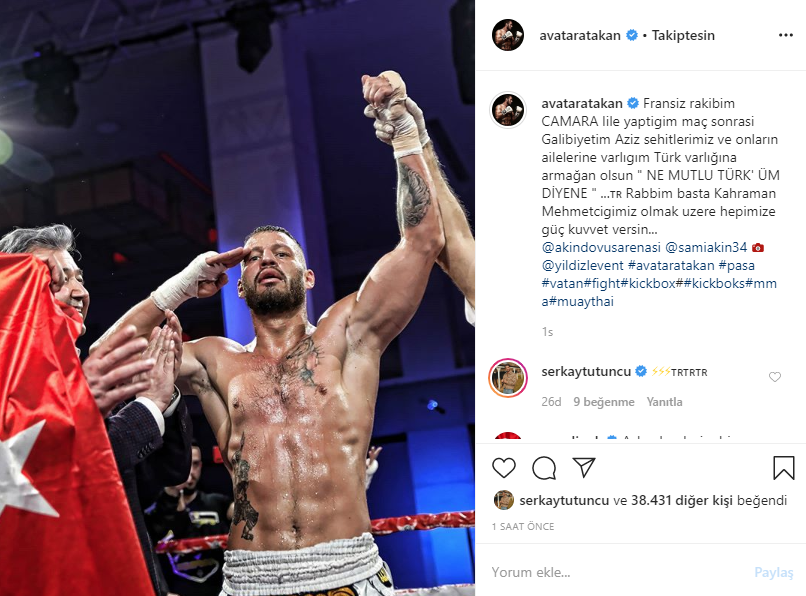Open avataratakan profile picture in header
The image size is (806, 596).
click(508, 35)
